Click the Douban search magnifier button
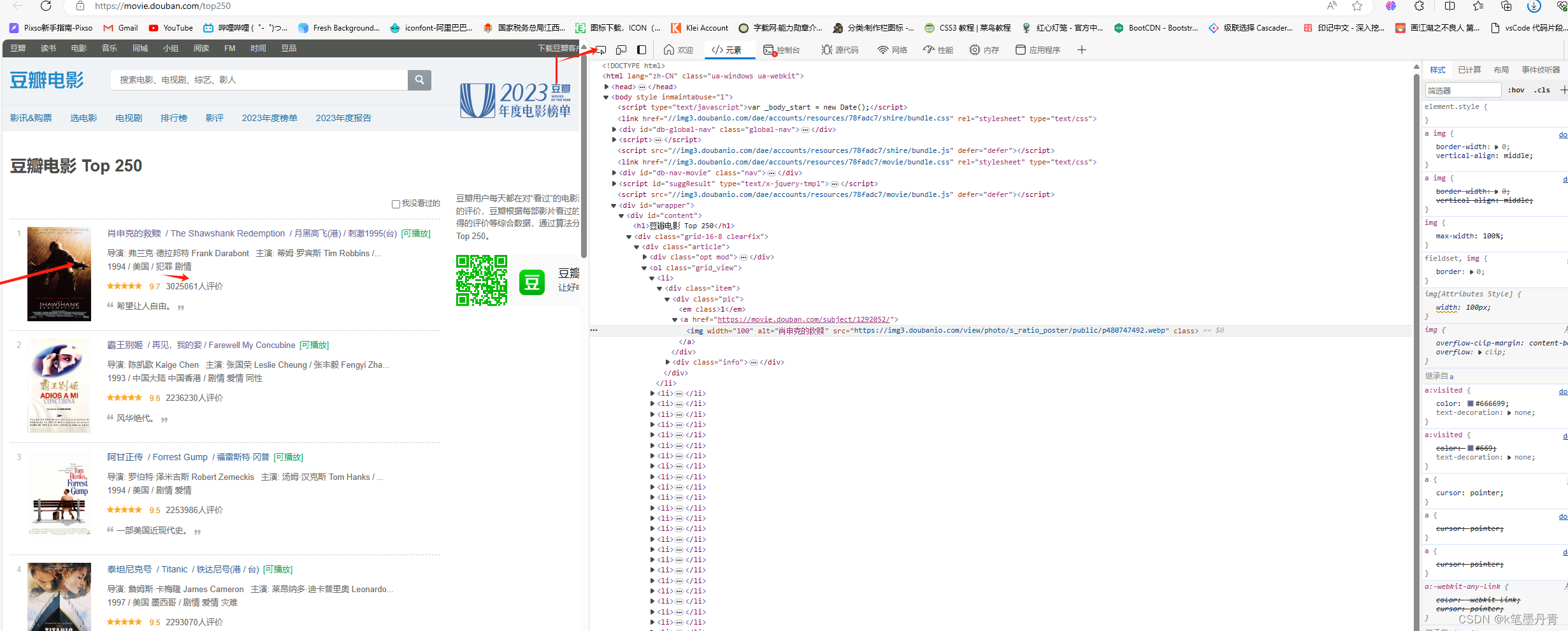This screenshot has height=631, width=1568. tap(419, 80)
